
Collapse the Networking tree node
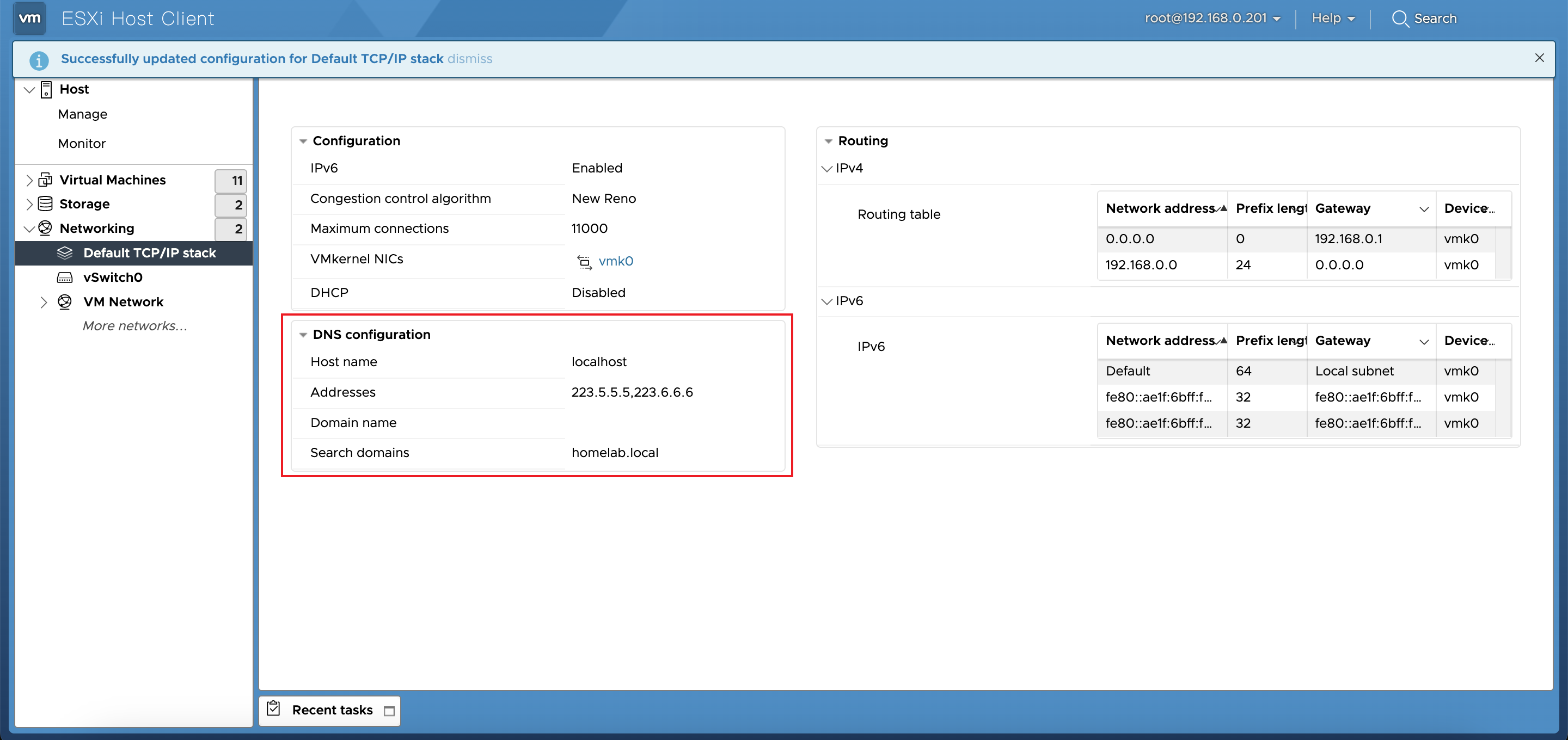[29, 229]
